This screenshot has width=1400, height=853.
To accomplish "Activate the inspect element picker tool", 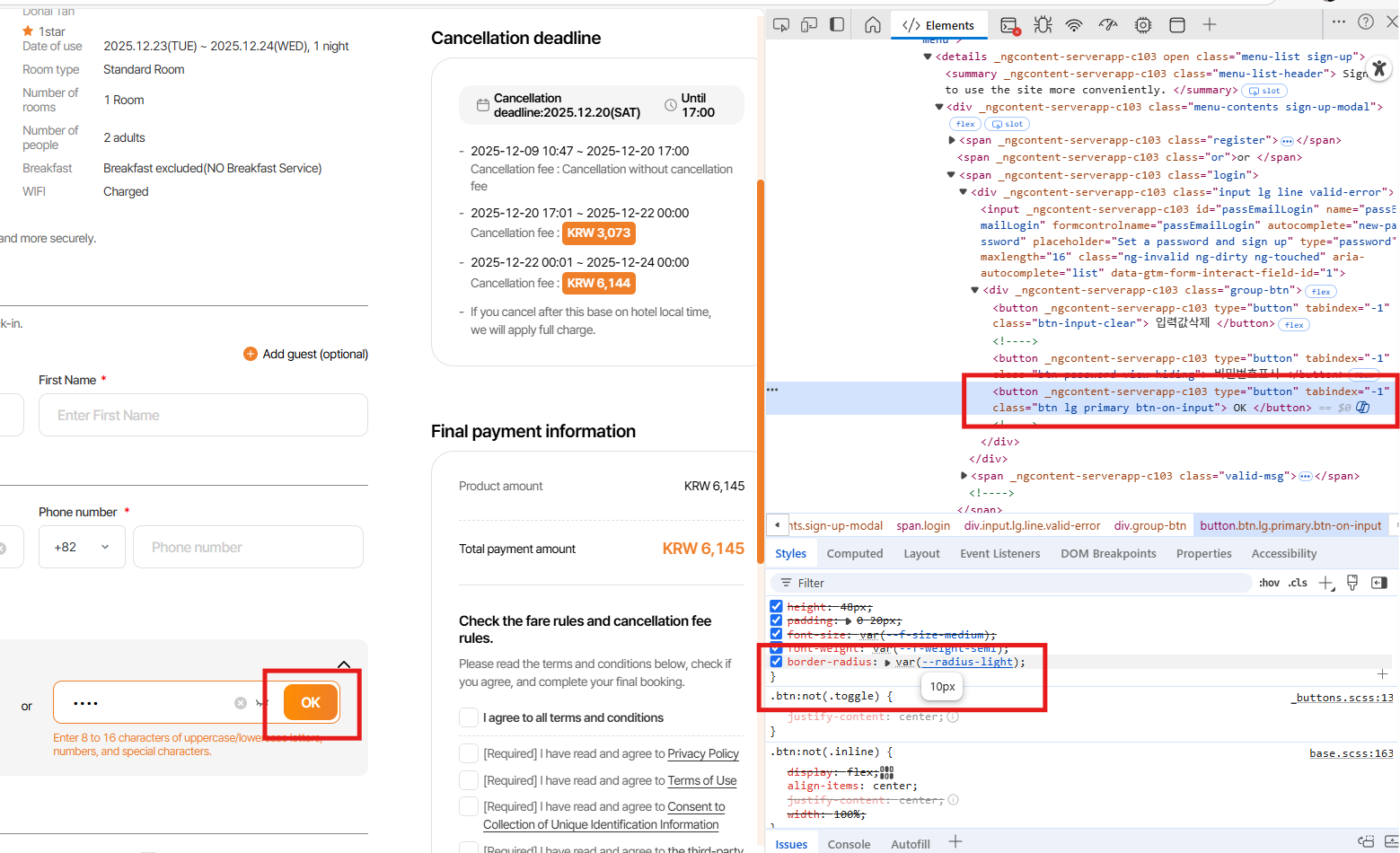I will click(780, 25).
